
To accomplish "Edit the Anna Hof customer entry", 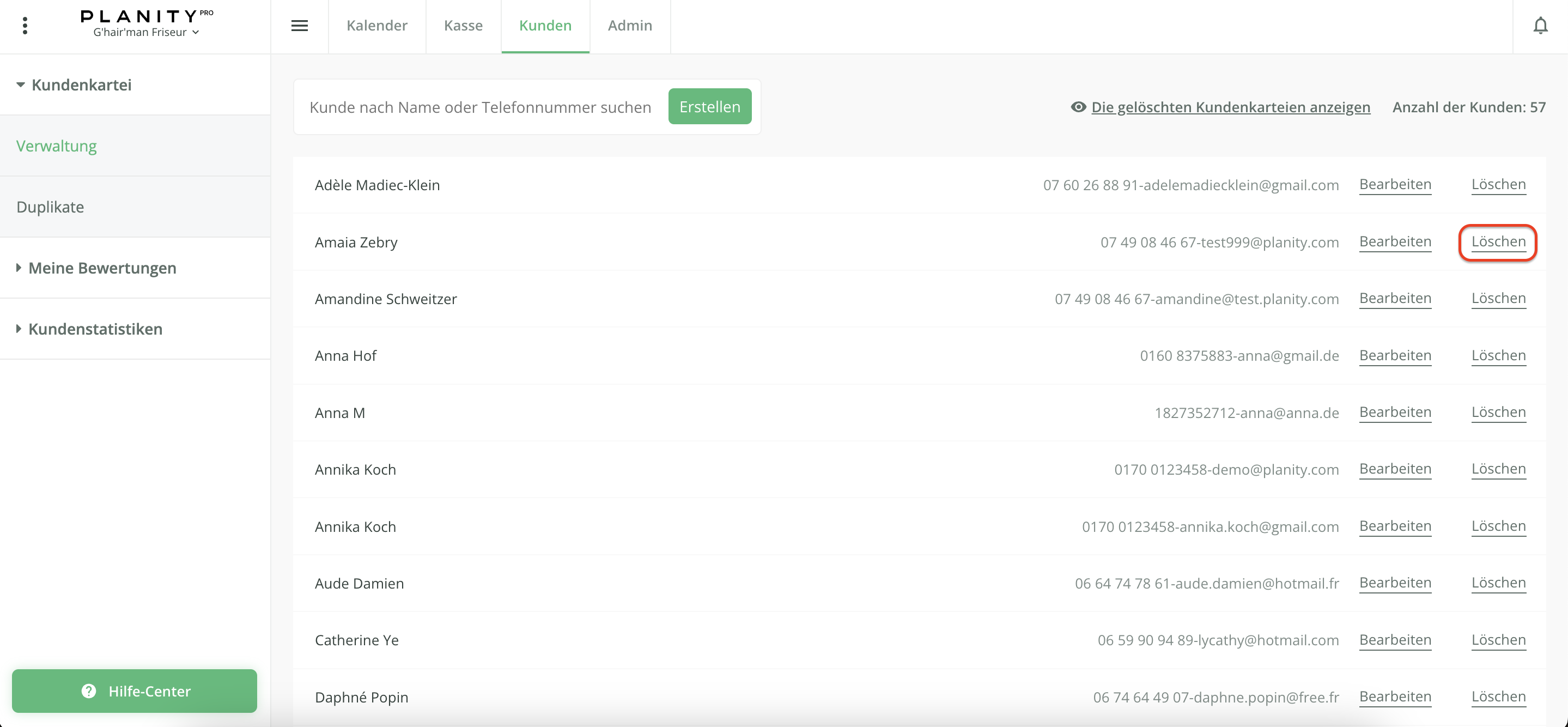I will coord(1395,355).
